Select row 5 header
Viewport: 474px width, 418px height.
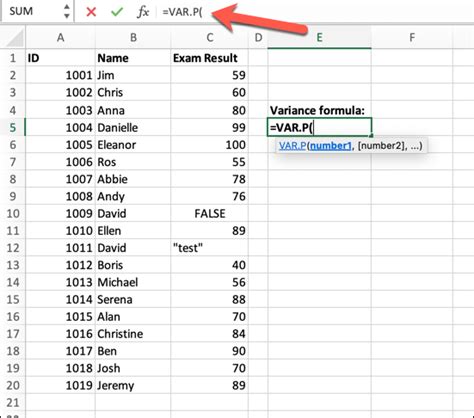point(13,127)
